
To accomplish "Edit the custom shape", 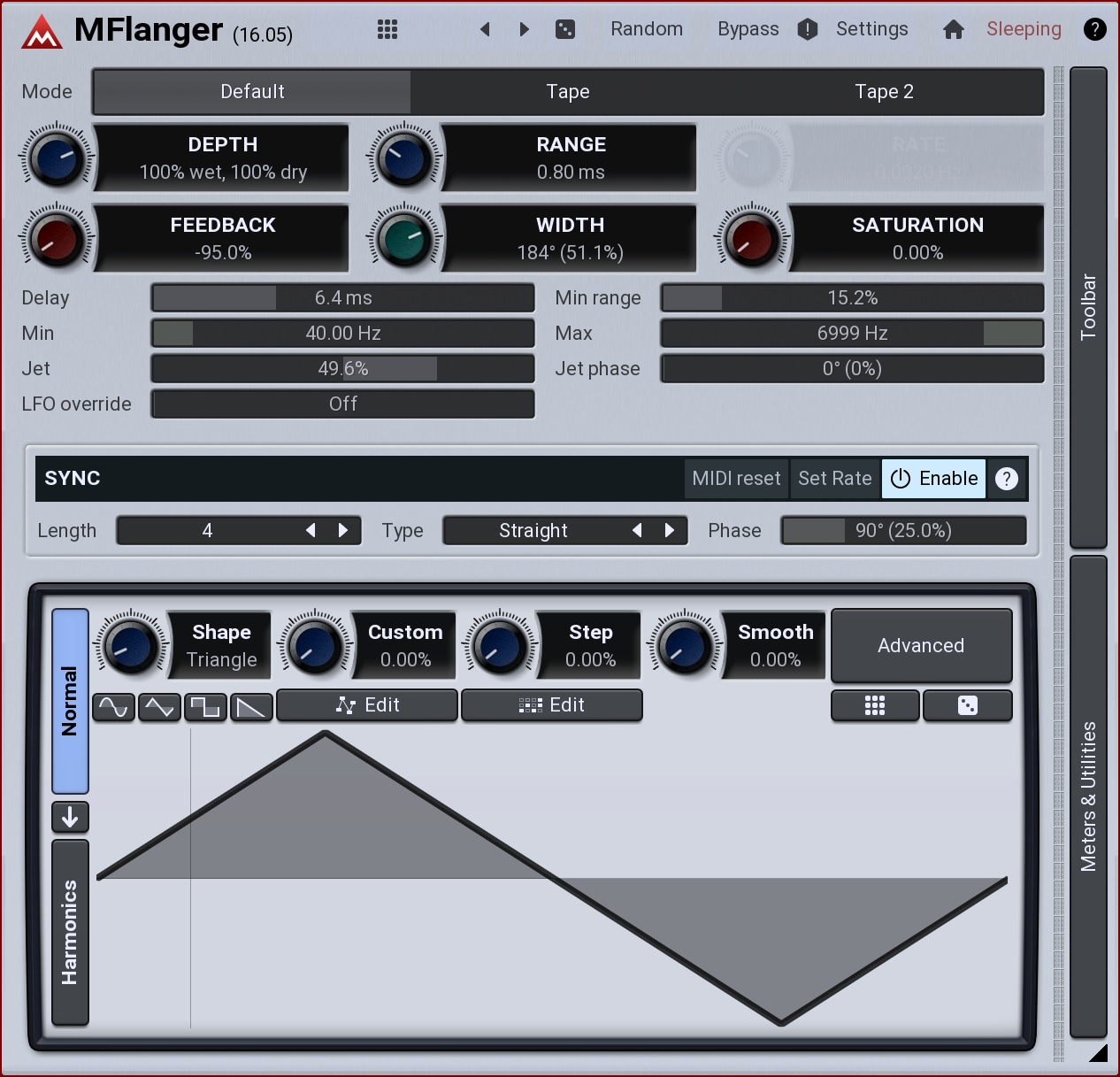I will (367, 705).
